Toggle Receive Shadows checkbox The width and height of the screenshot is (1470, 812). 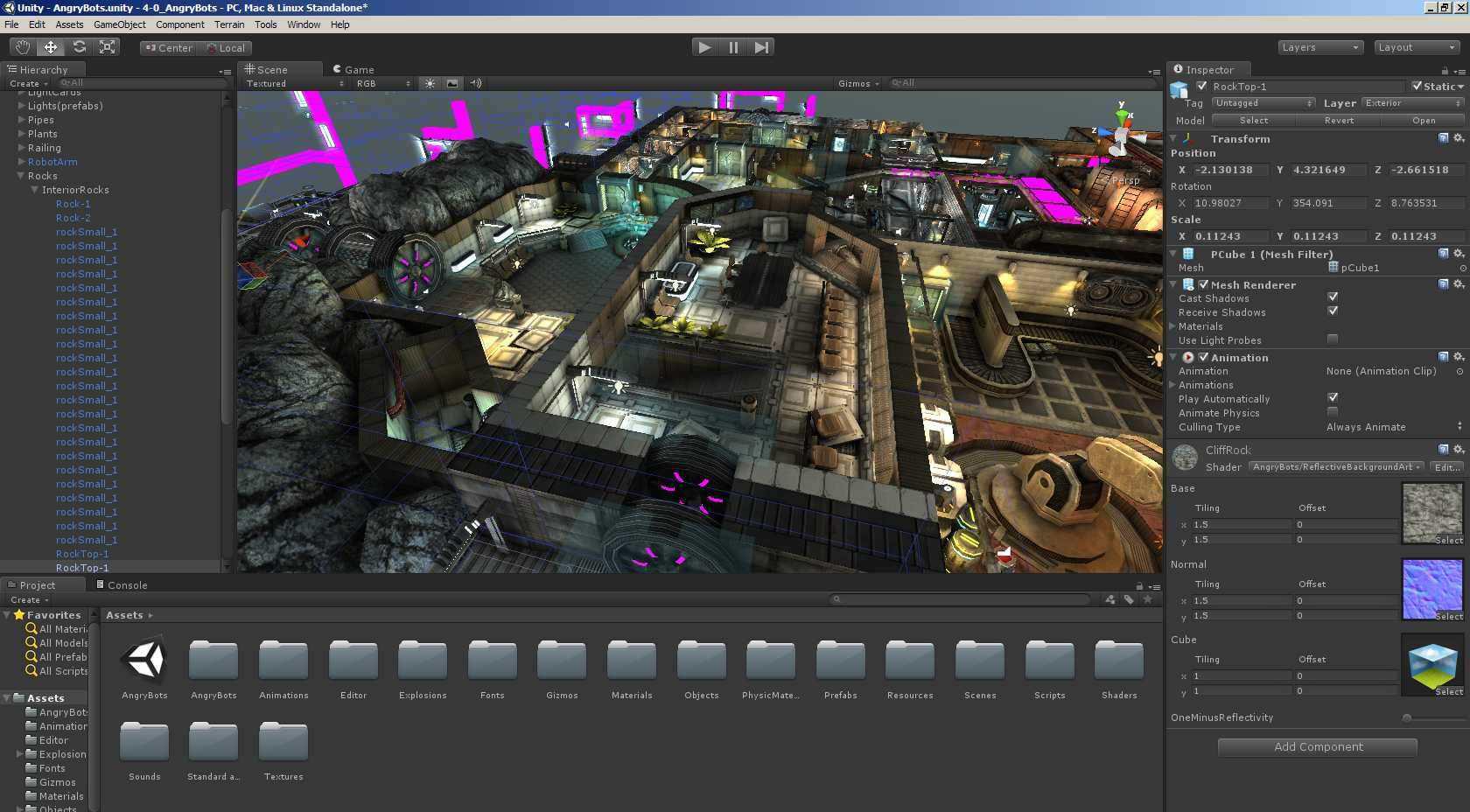[x=1333, y=311]
